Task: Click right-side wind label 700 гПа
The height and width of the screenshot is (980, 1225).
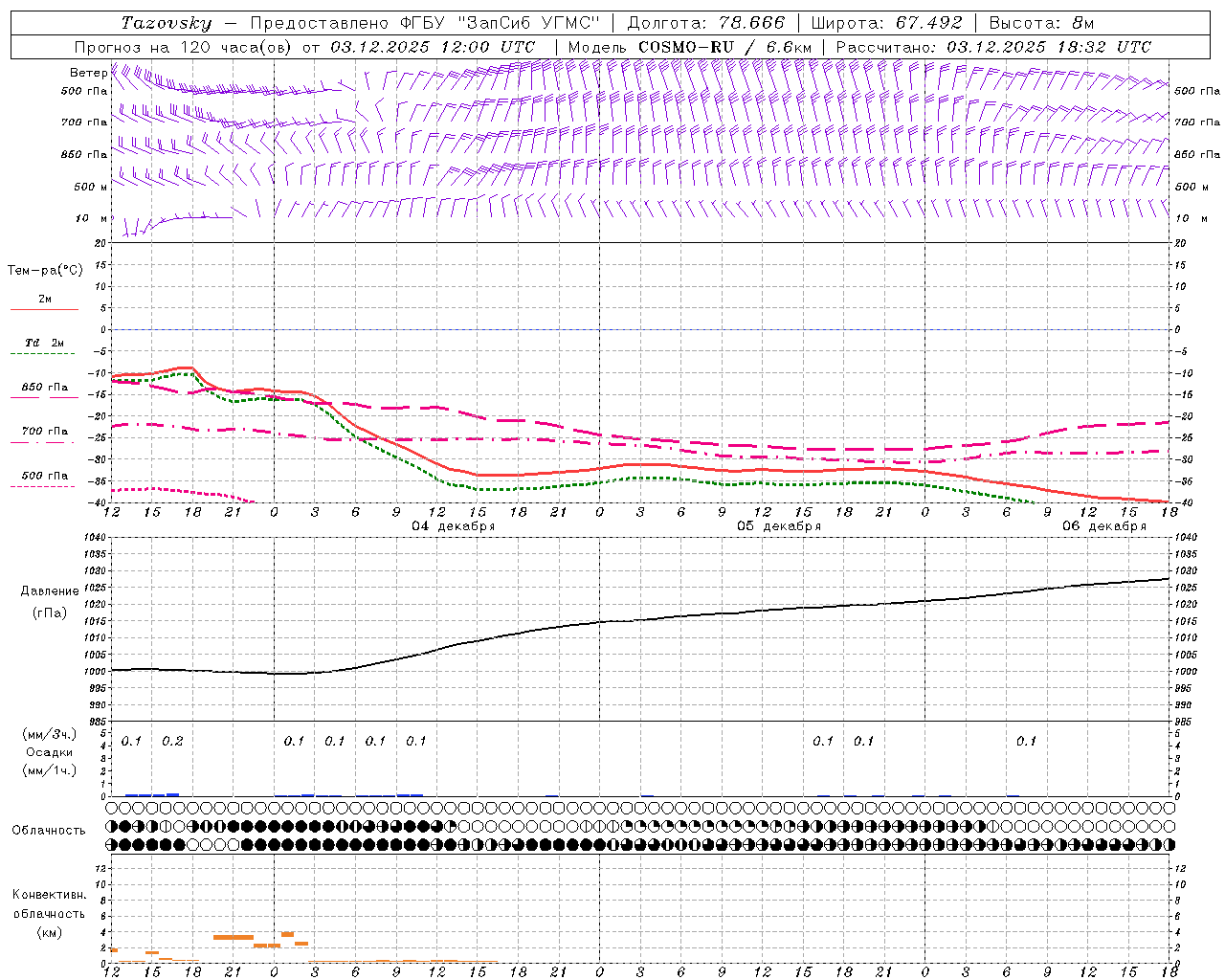Action: [1197, 122]
